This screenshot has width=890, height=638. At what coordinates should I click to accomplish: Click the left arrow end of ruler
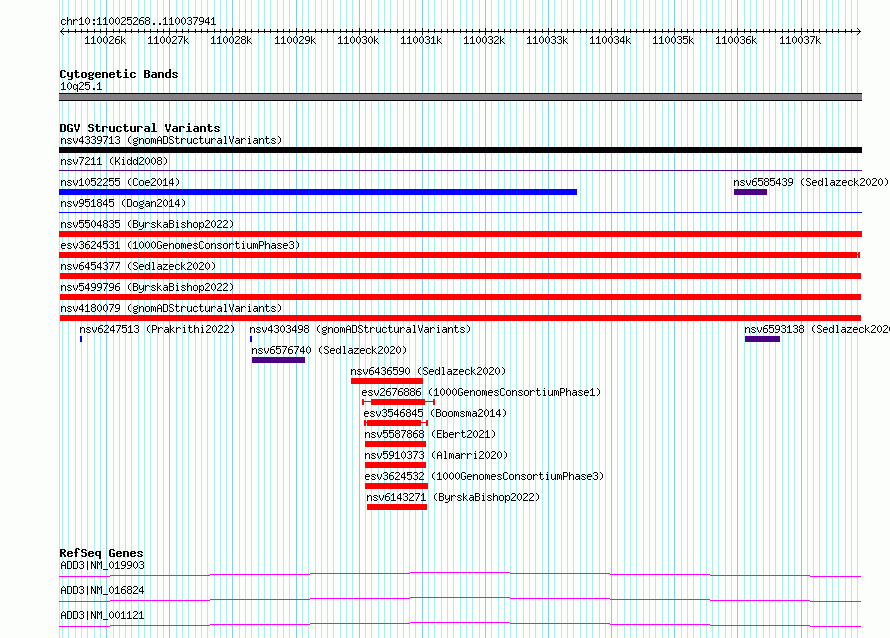[62, 32]
